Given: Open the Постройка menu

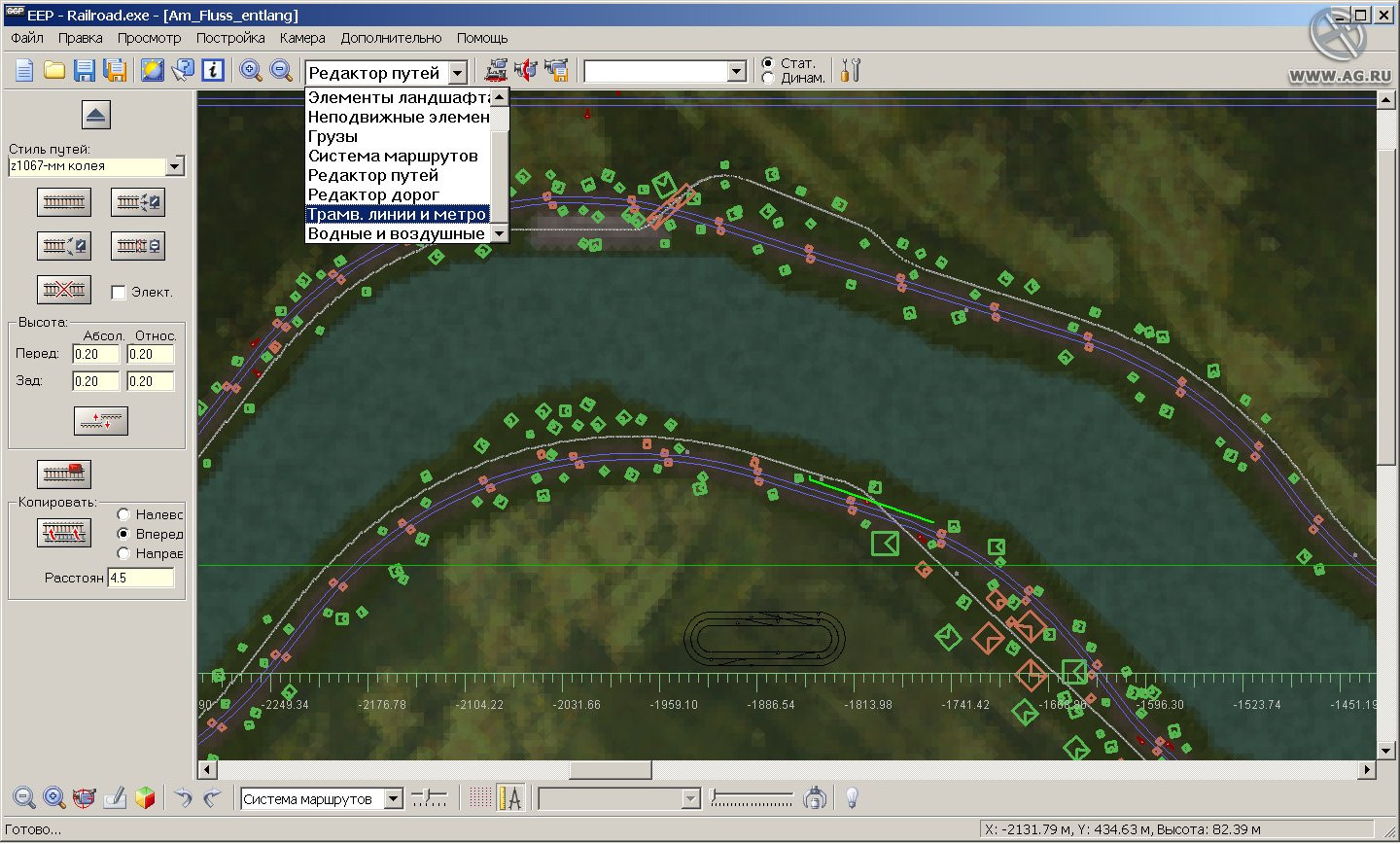Looking at the screenshot, I should click(x=230, y=38).
